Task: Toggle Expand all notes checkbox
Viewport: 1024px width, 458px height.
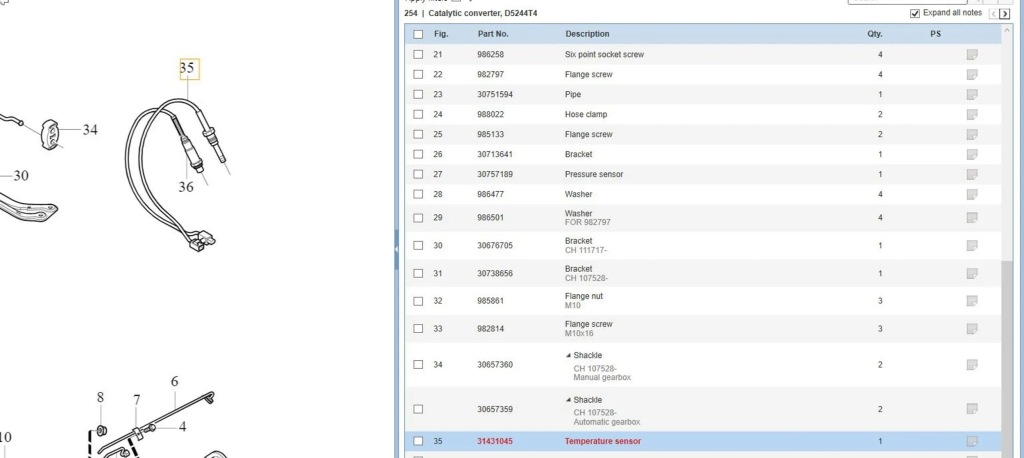Action: [x=915, y=14]
